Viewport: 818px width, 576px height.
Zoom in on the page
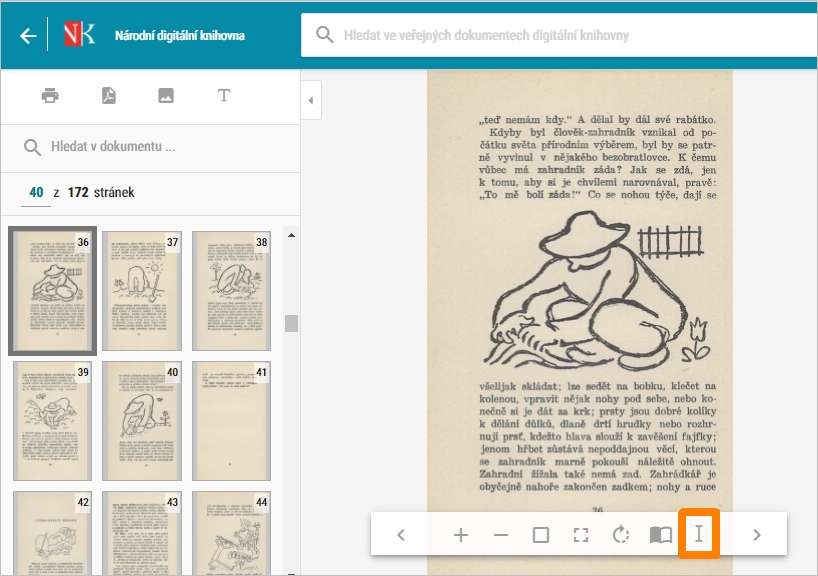coord(461,535)
